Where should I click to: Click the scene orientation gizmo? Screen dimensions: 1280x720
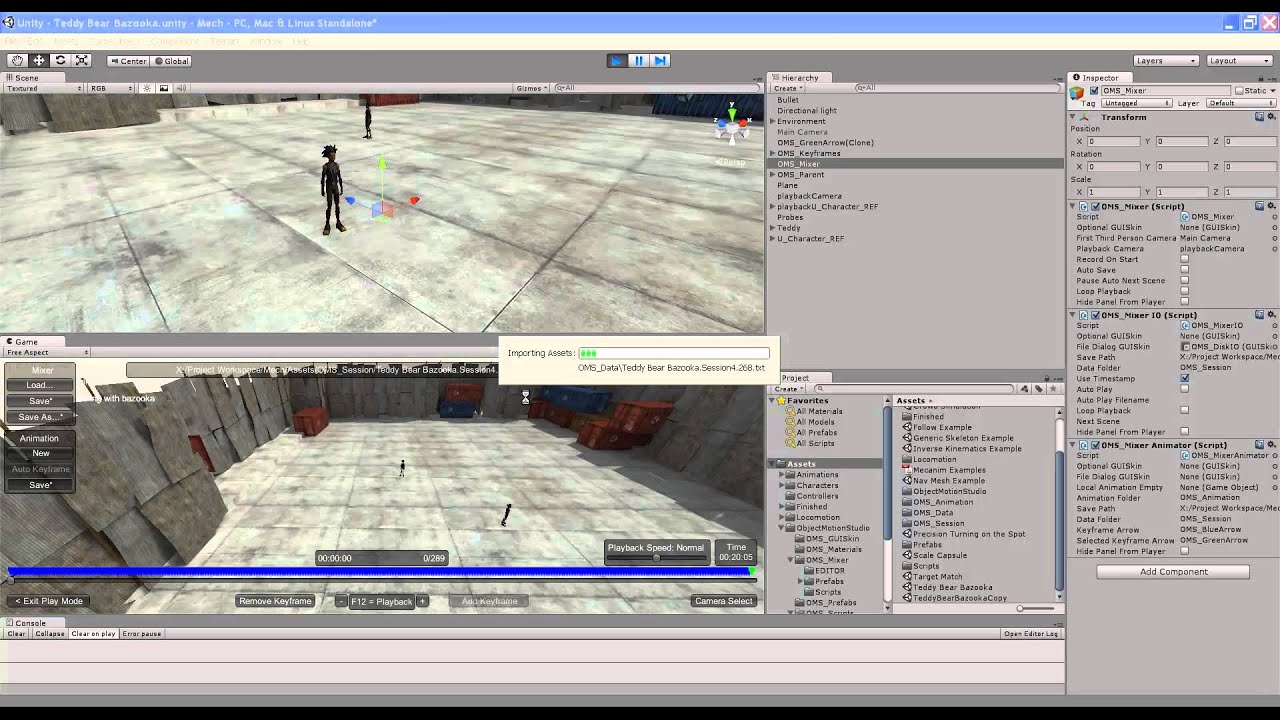coord(732,125)
